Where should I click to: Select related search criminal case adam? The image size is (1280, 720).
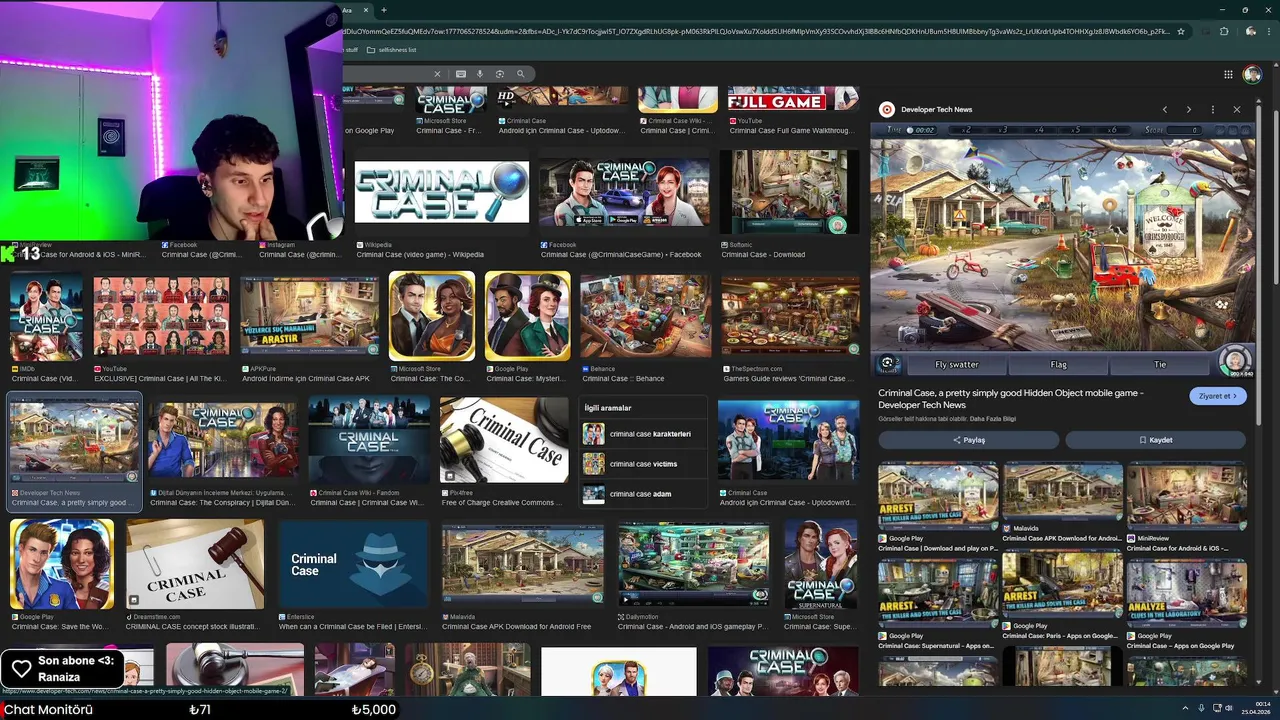[644, 493]
